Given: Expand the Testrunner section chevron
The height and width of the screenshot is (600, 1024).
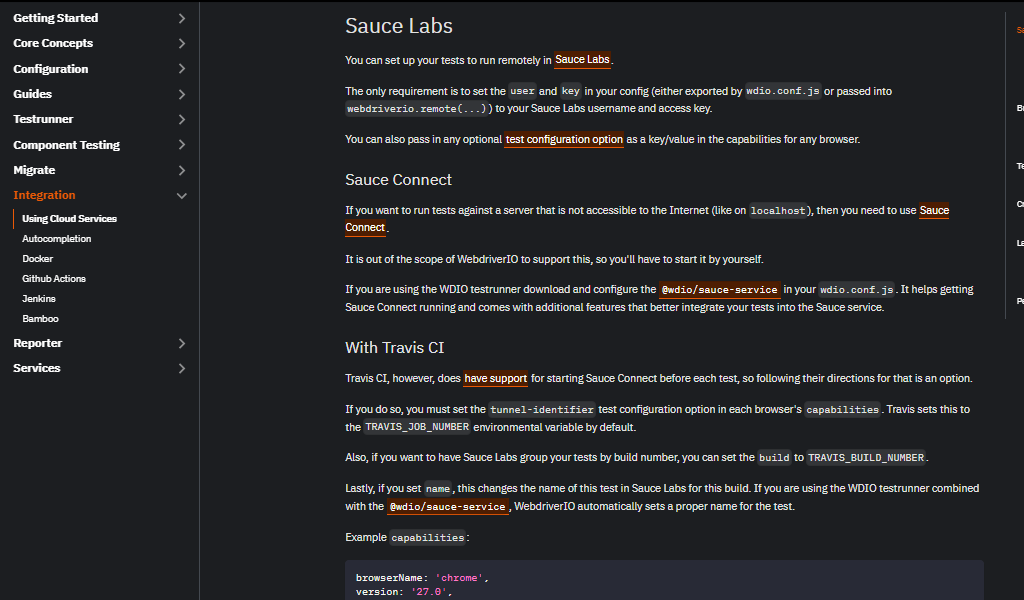Looking at the screenshot, I should tap(182, 119).
